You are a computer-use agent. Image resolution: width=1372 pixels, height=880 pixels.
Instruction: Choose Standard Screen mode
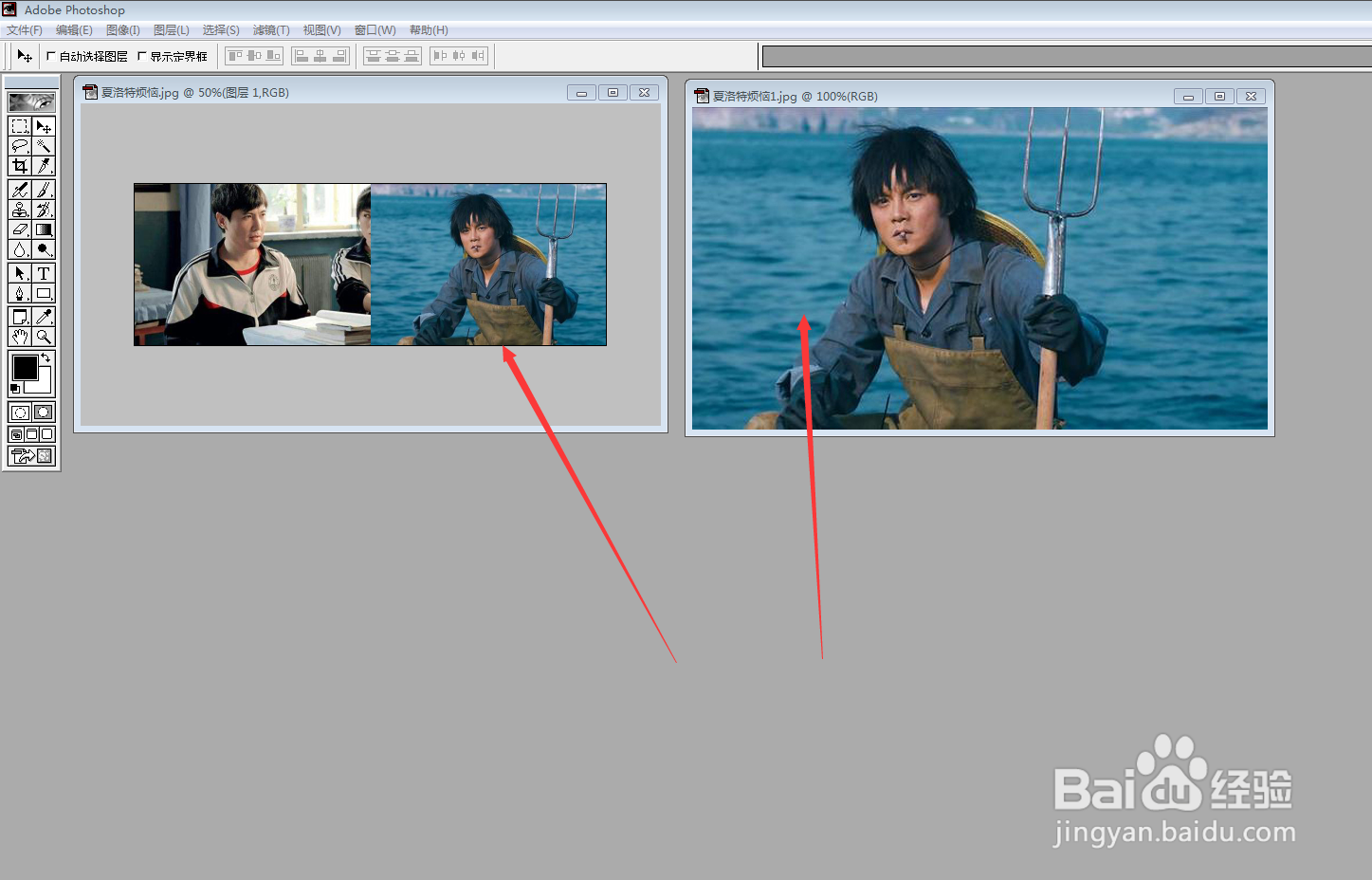pyautogui.click(x=17, y=434)
